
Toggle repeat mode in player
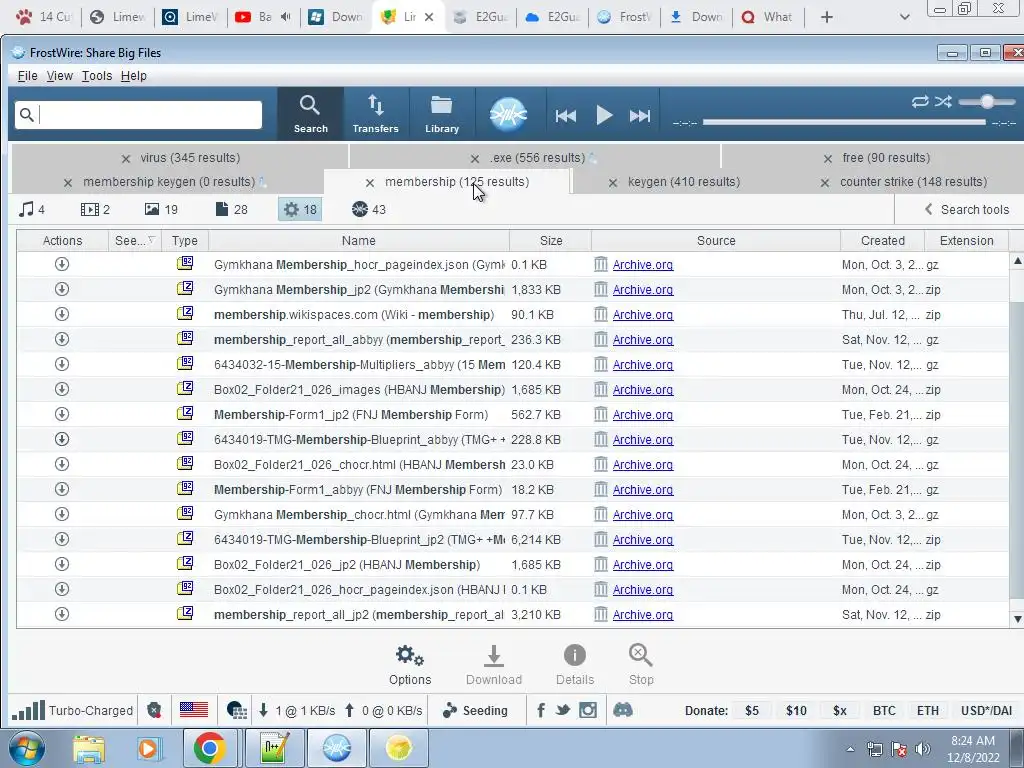coord(920,101)
